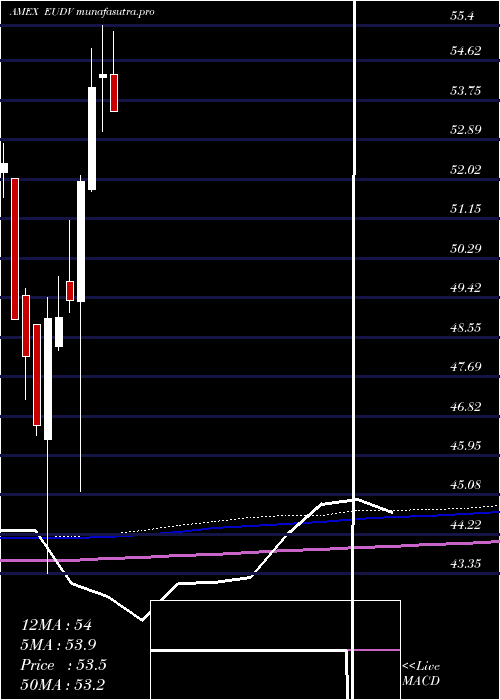This screenshot has width=500, height=700.
Task: Click the 45.08 price axis label
Action: (x=466, y=484)
